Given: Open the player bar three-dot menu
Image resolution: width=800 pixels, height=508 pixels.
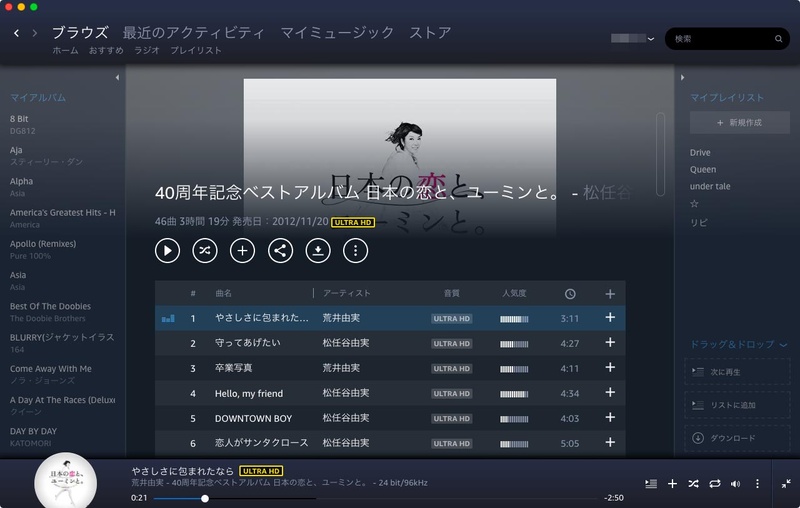Looking at the screenshot, I should [757, 484].
